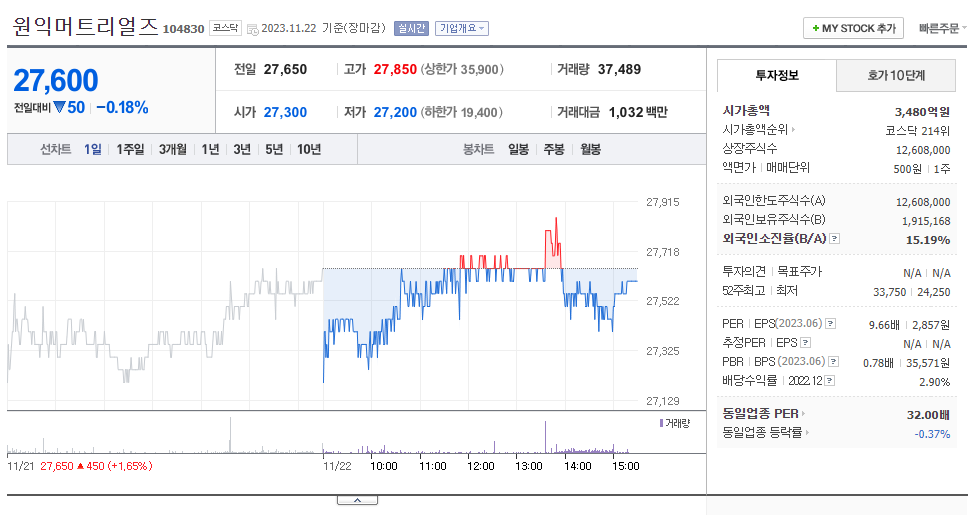Click the 동일업종 PER link
The height and width of the screenshot is (515, 979).
(x=760, y=413)
